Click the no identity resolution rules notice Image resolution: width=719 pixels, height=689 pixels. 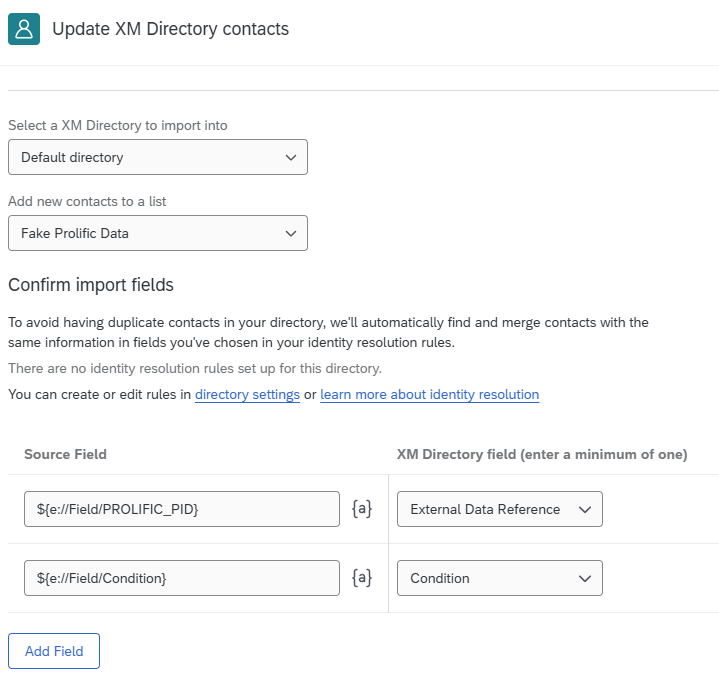[x=195, y=368]
